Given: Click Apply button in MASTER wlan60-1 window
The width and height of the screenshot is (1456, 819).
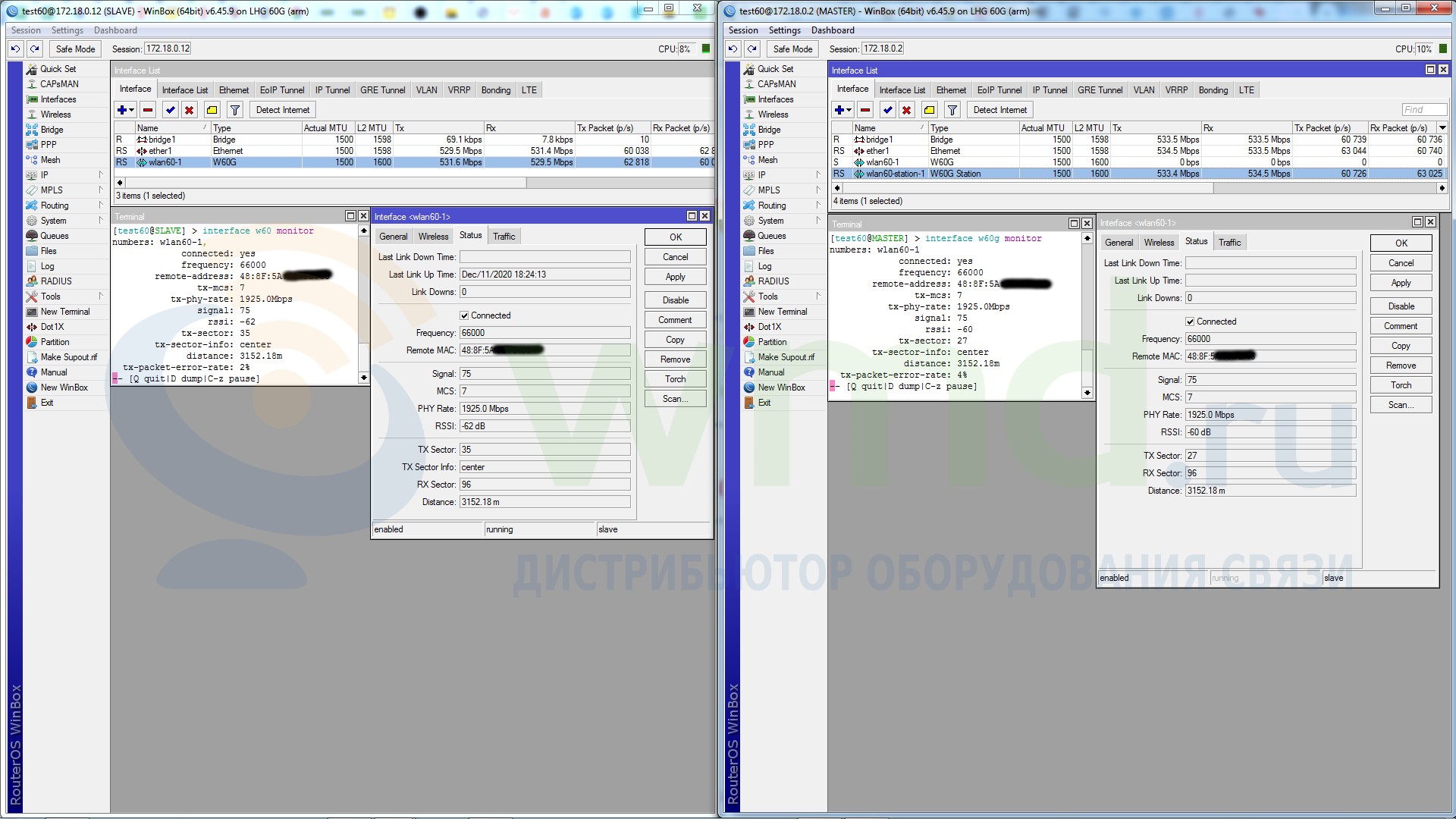Looking at the screenshot, I should (1401, 283).
